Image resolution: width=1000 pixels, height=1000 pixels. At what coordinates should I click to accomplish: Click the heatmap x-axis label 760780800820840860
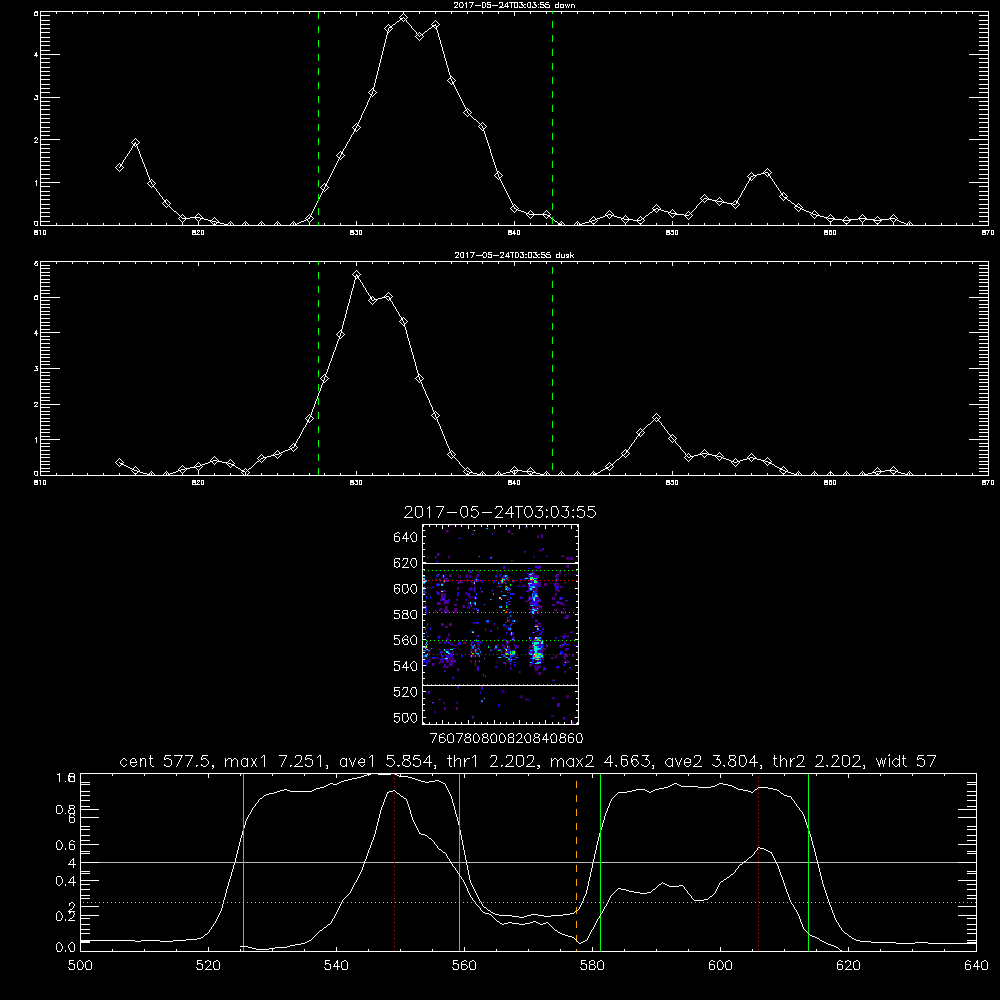point(506,738)
